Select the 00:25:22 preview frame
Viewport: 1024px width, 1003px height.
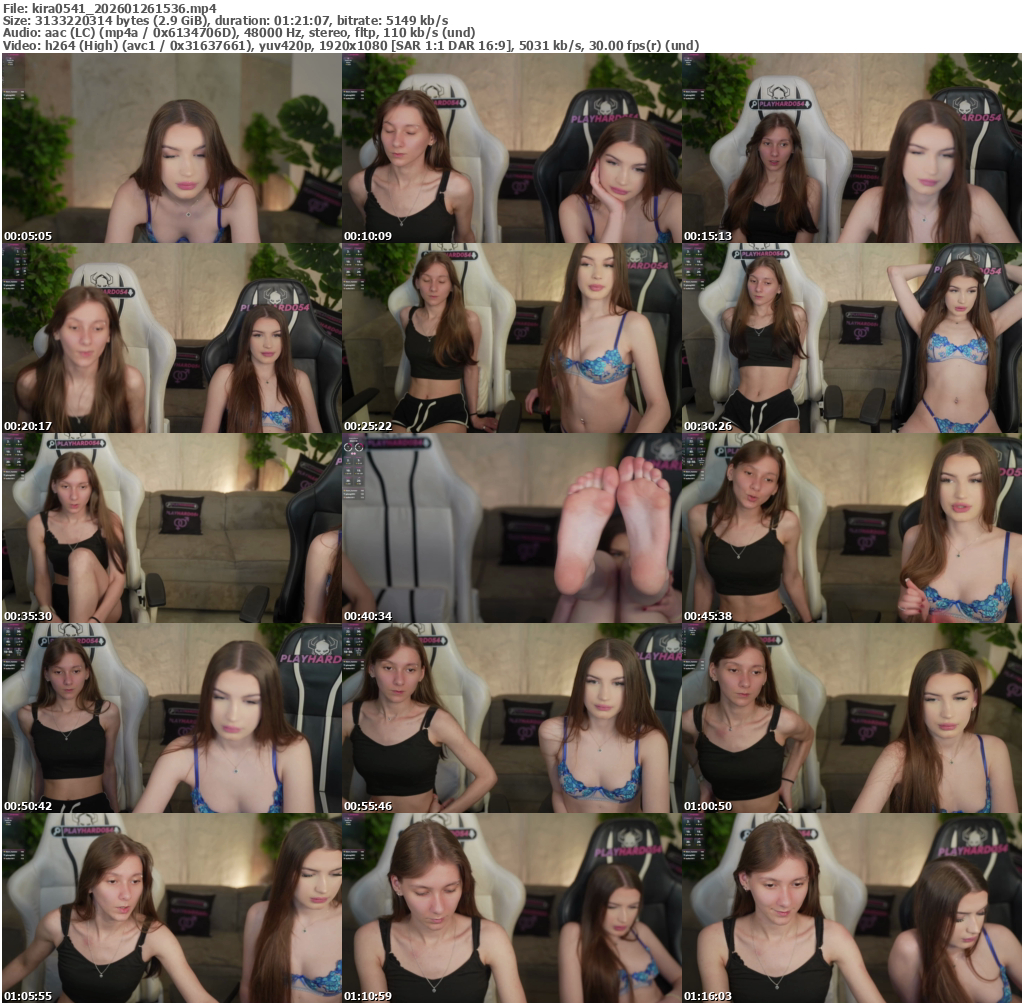pyautogui.click(x=511, y=338)
